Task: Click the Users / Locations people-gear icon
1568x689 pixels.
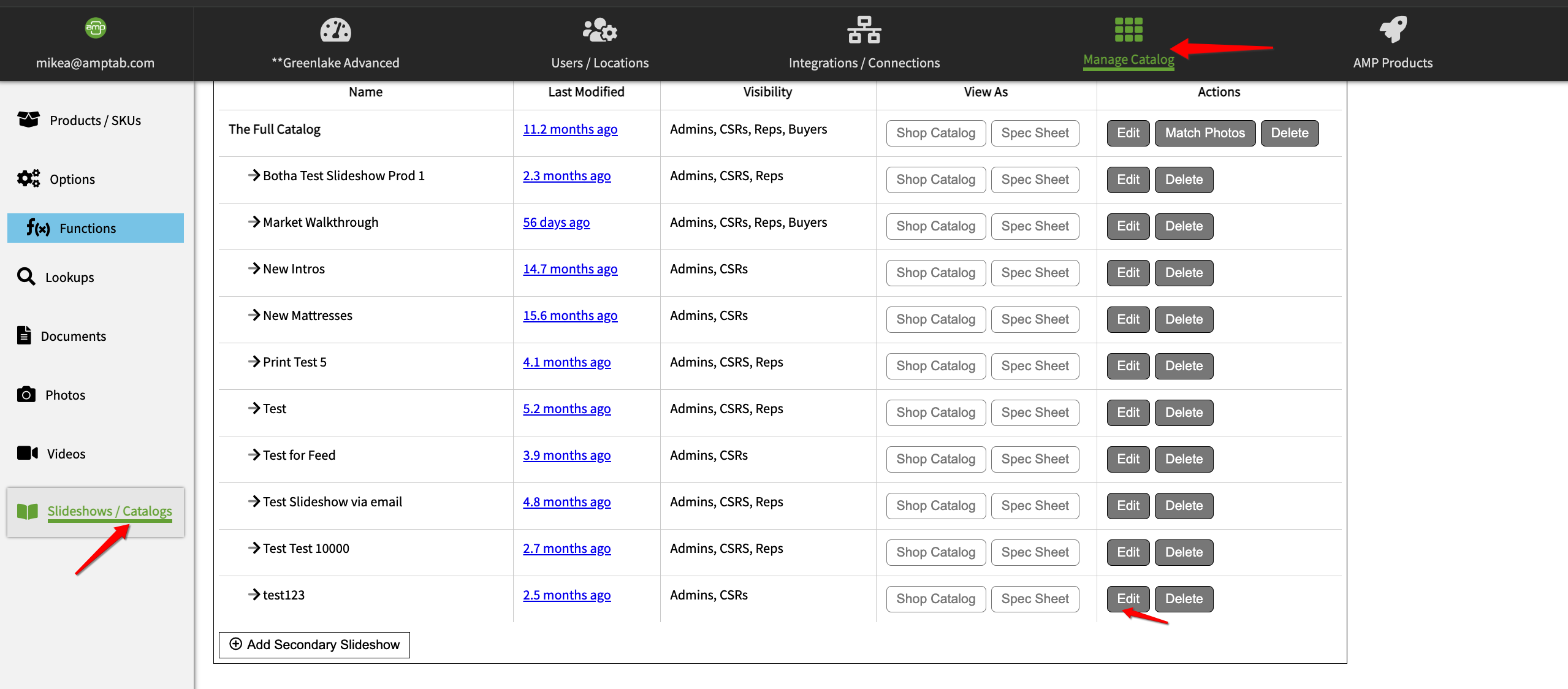Action: click(x=599, y=30)
